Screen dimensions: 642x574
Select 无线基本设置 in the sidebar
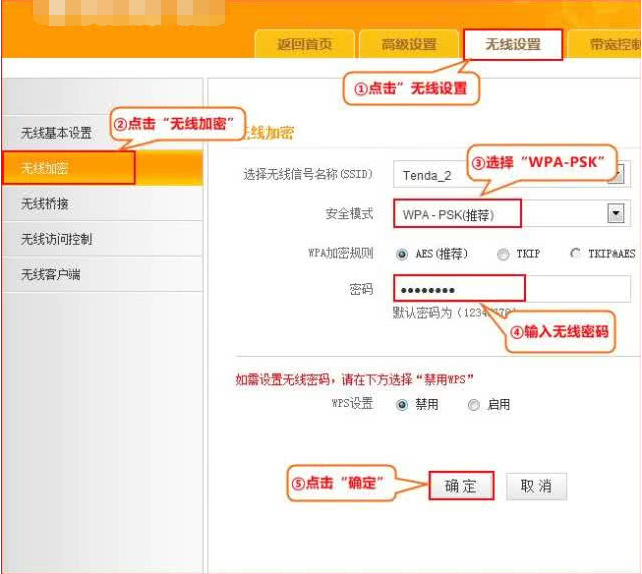[56, 133]
